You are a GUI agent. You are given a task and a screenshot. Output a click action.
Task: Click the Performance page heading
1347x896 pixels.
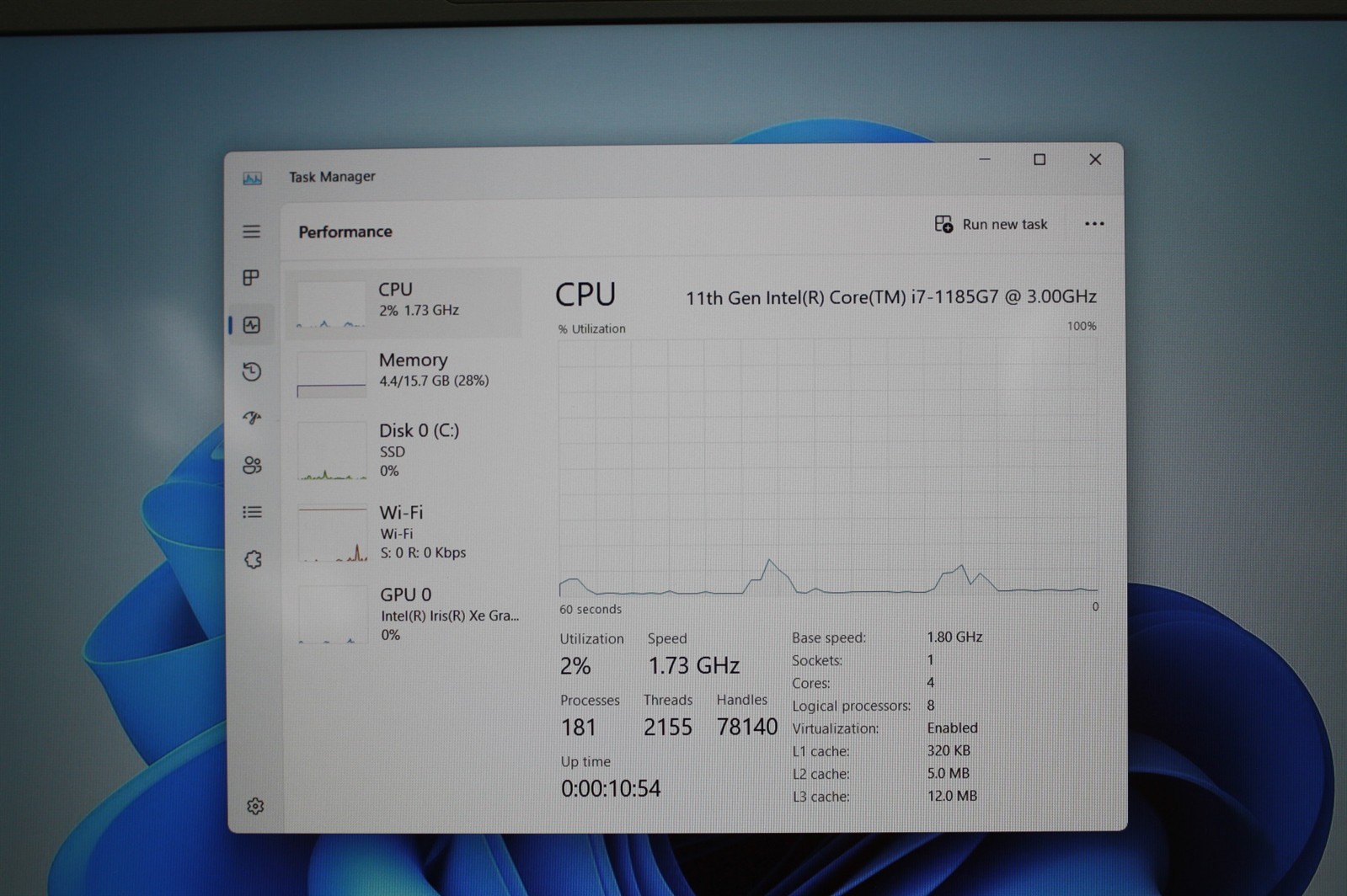coord(345,232)
